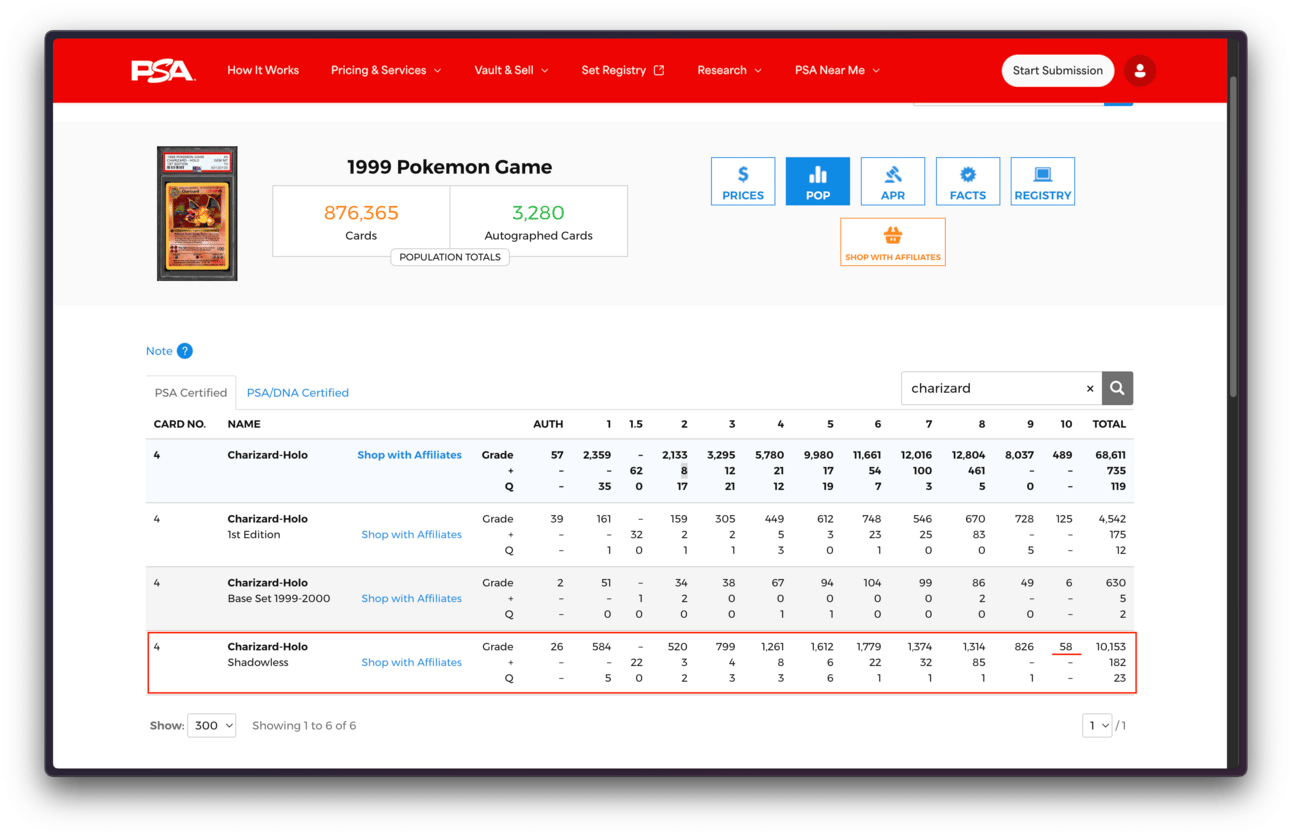Clear the charizard search text
This screenshot has height=836, width=1292.
[1090, 389]
